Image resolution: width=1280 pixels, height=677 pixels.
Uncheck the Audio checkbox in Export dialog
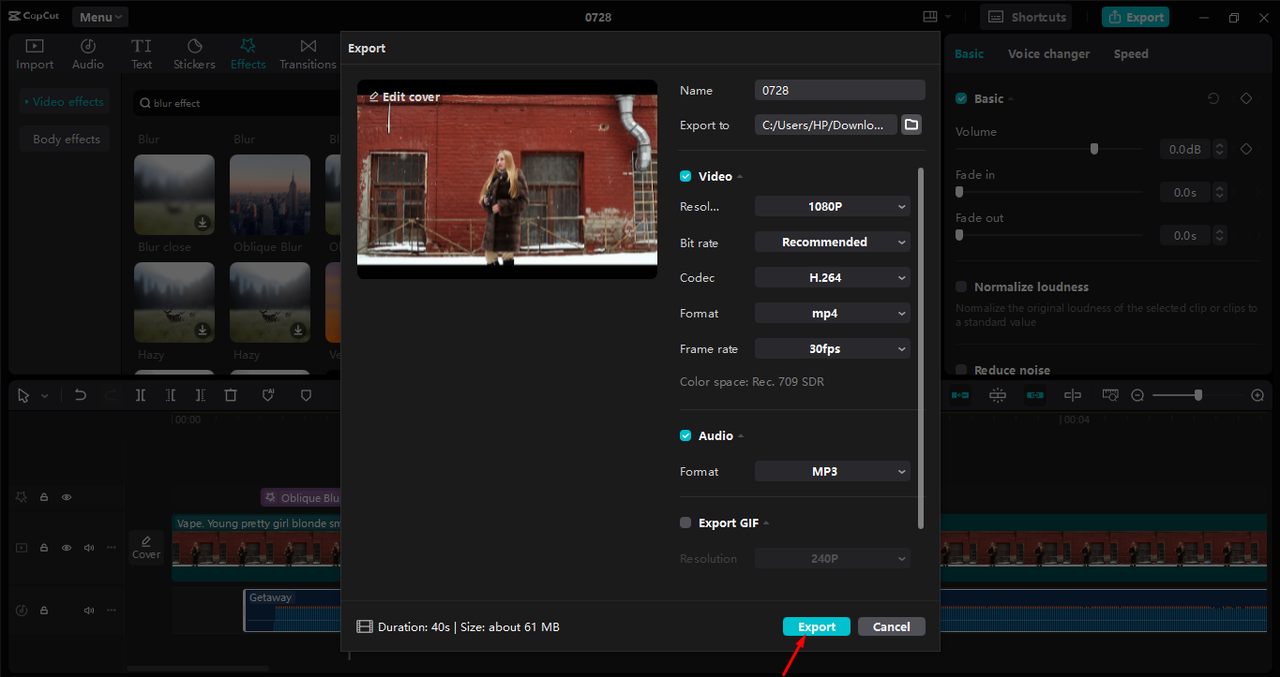686,436
